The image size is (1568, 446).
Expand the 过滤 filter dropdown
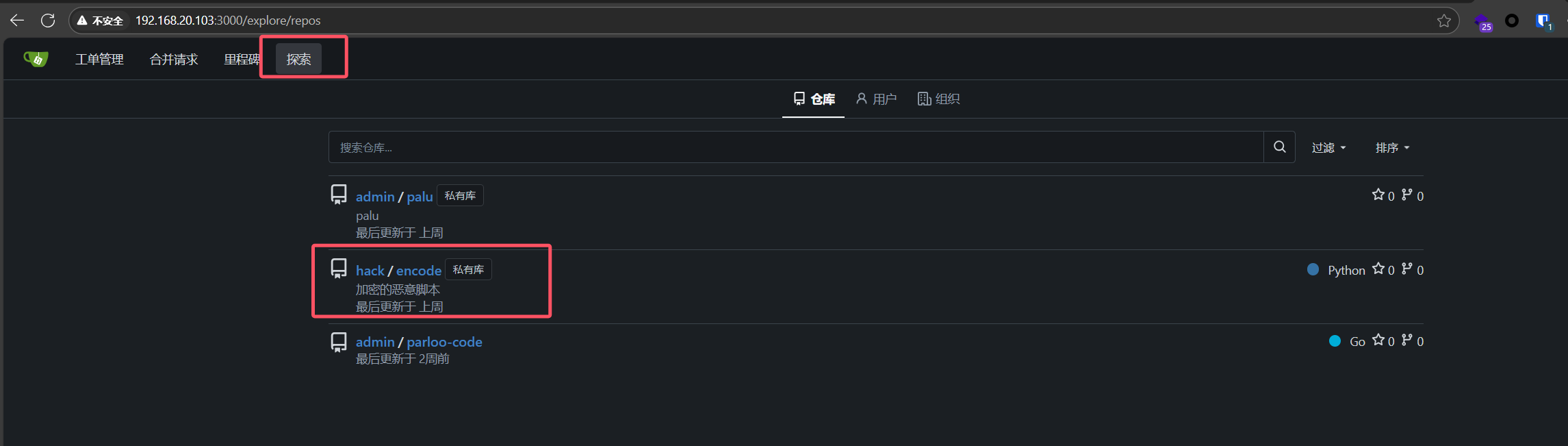coord(1328,147)
